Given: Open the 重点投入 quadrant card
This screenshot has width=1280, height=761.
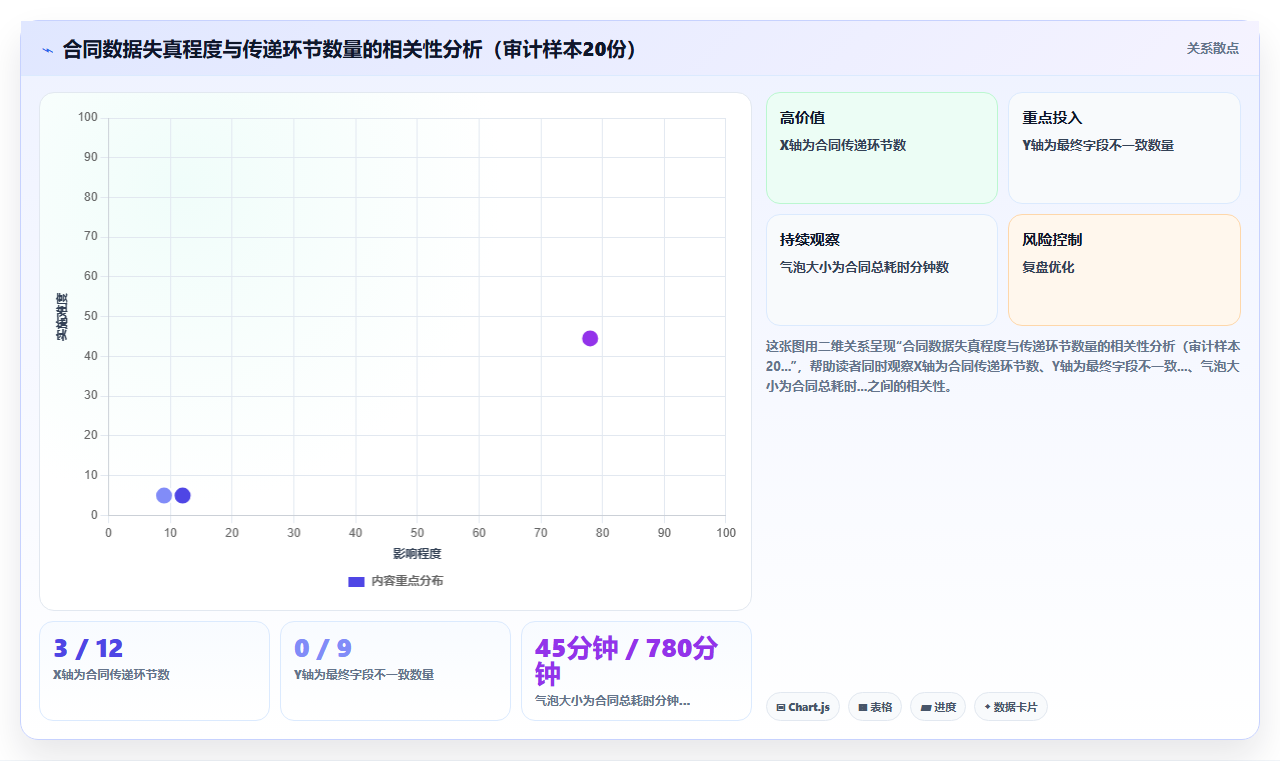Looking at the screenshot, I should coord(1124,148).
